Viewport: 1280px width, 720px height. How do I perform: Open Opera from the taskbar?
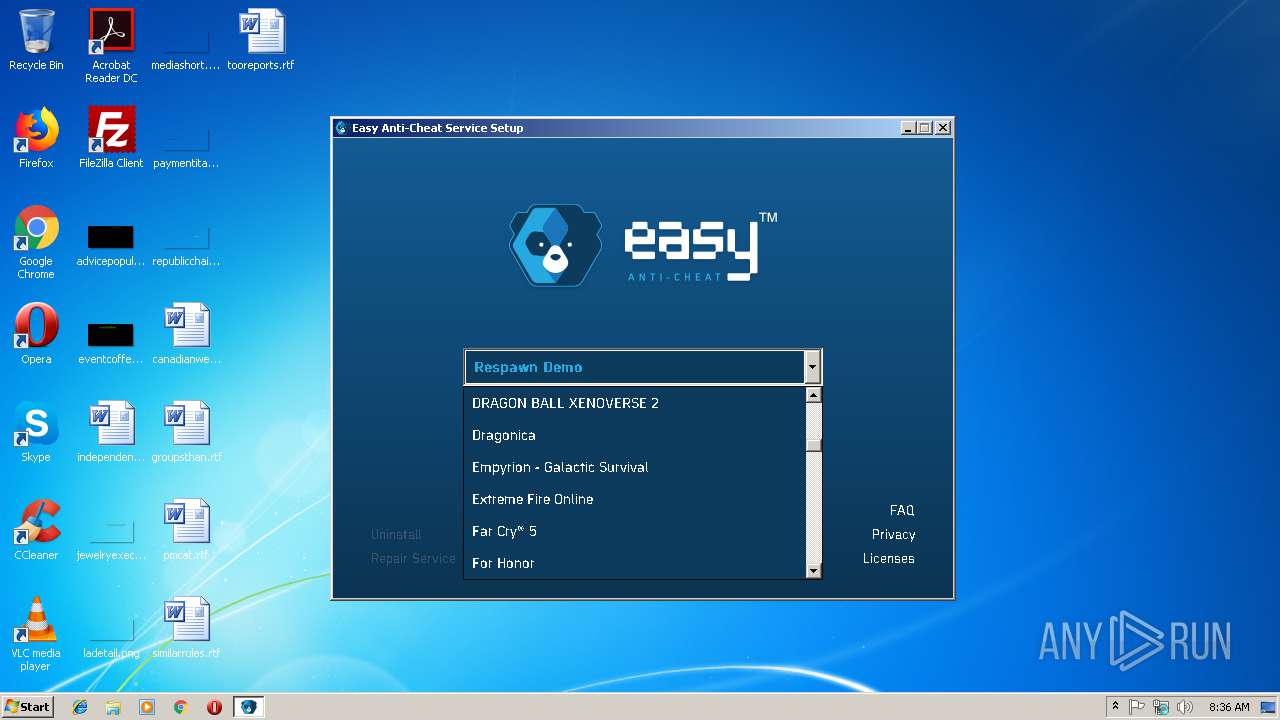coord(214,707)
